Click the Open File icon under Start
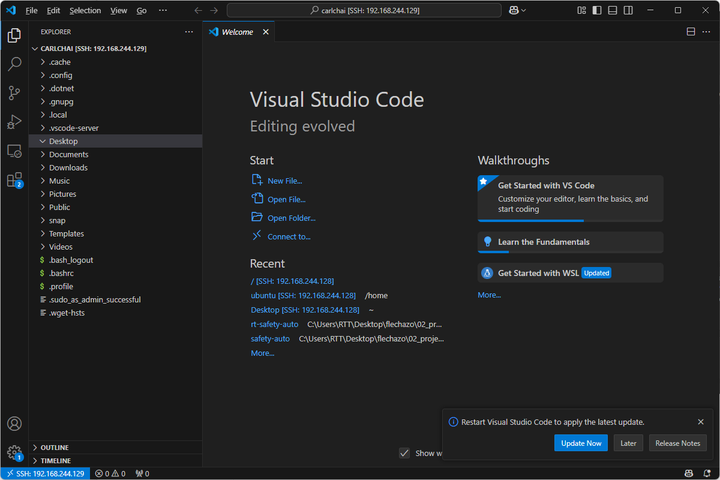Viewport: 720px width, 480px height. click(x=257, y=198)
